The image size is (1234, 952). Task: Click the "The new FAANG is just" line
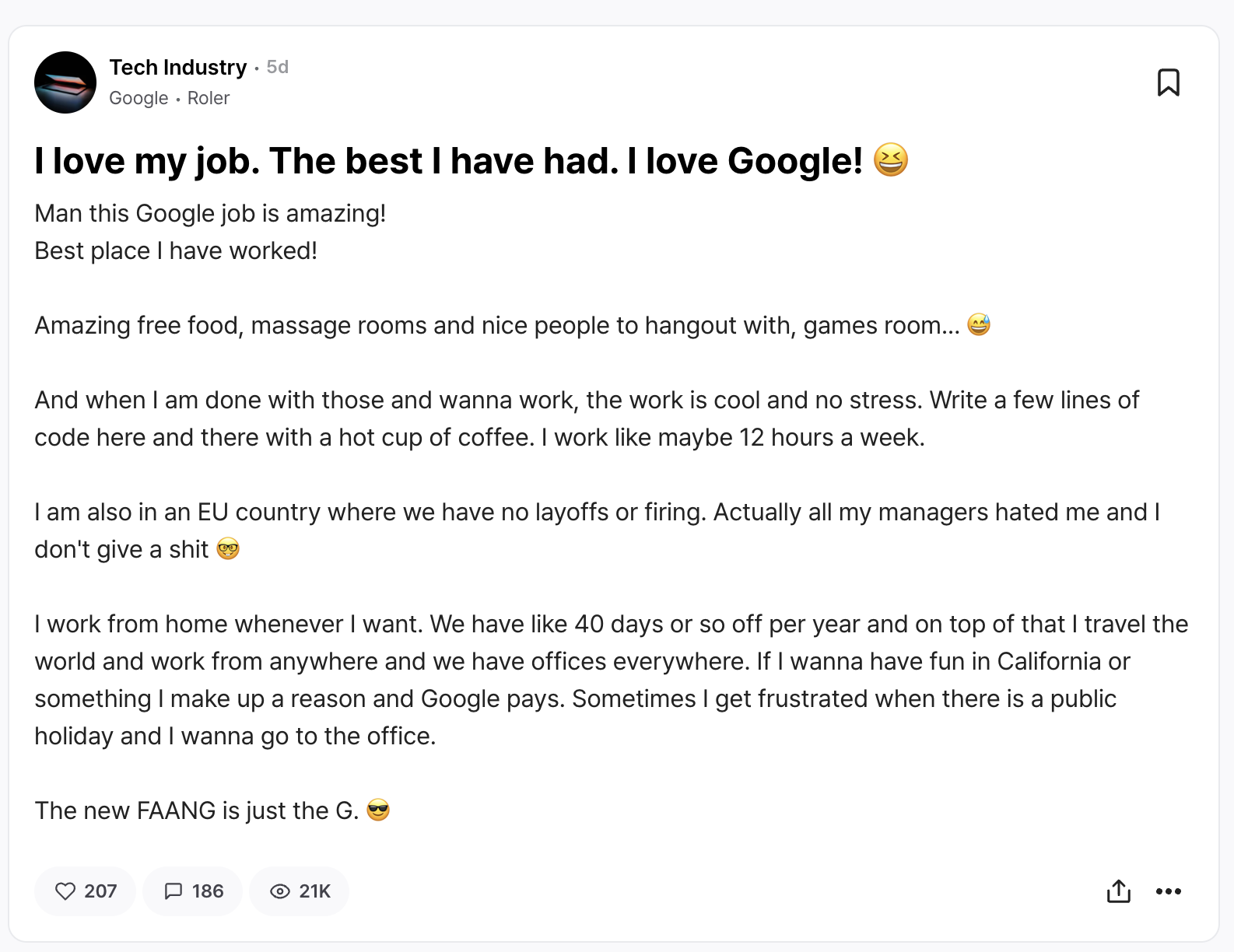(196, 810)
